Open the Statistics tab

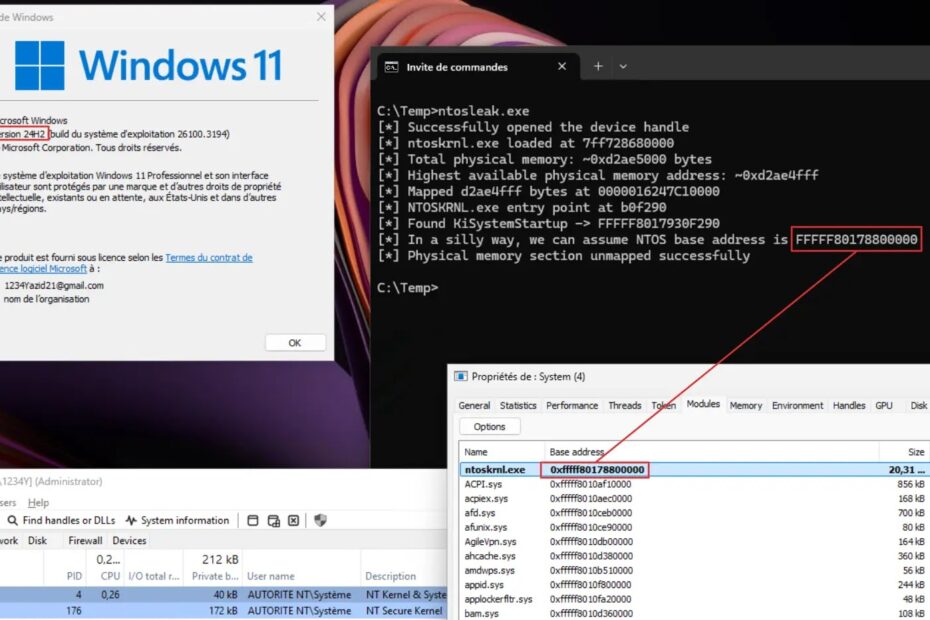(518, 405)
